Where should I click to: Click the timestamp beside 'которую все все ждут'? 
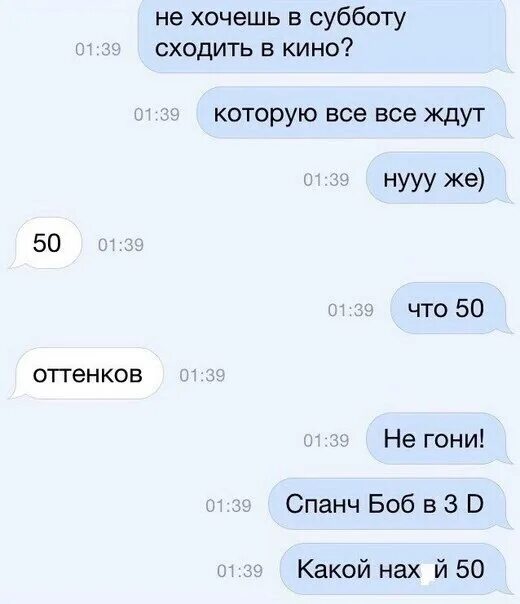point(157,114)
